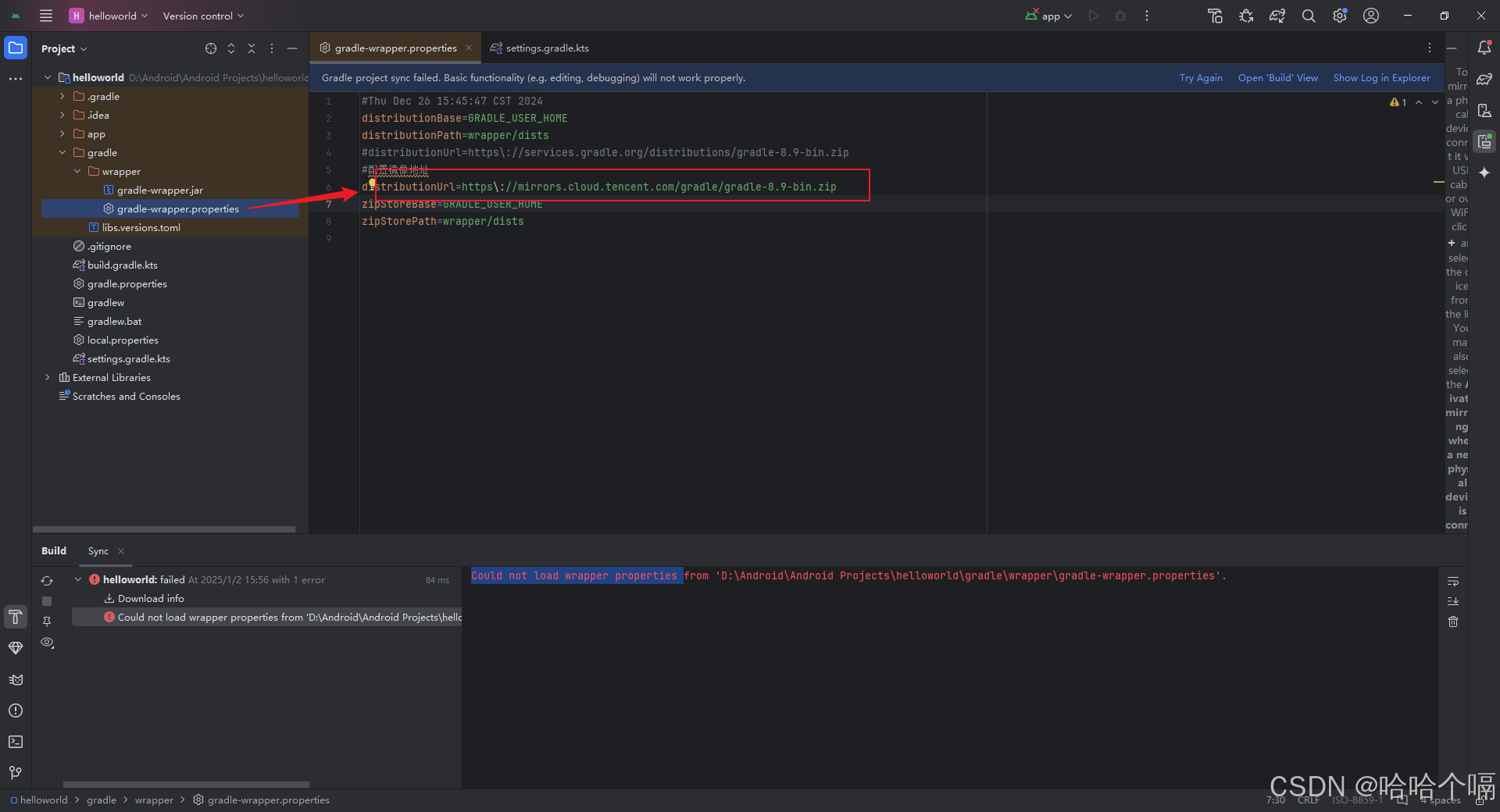Toggle soft-wrap in build output panel
The image size is (1500, 812).
[x=1453, y=581]
